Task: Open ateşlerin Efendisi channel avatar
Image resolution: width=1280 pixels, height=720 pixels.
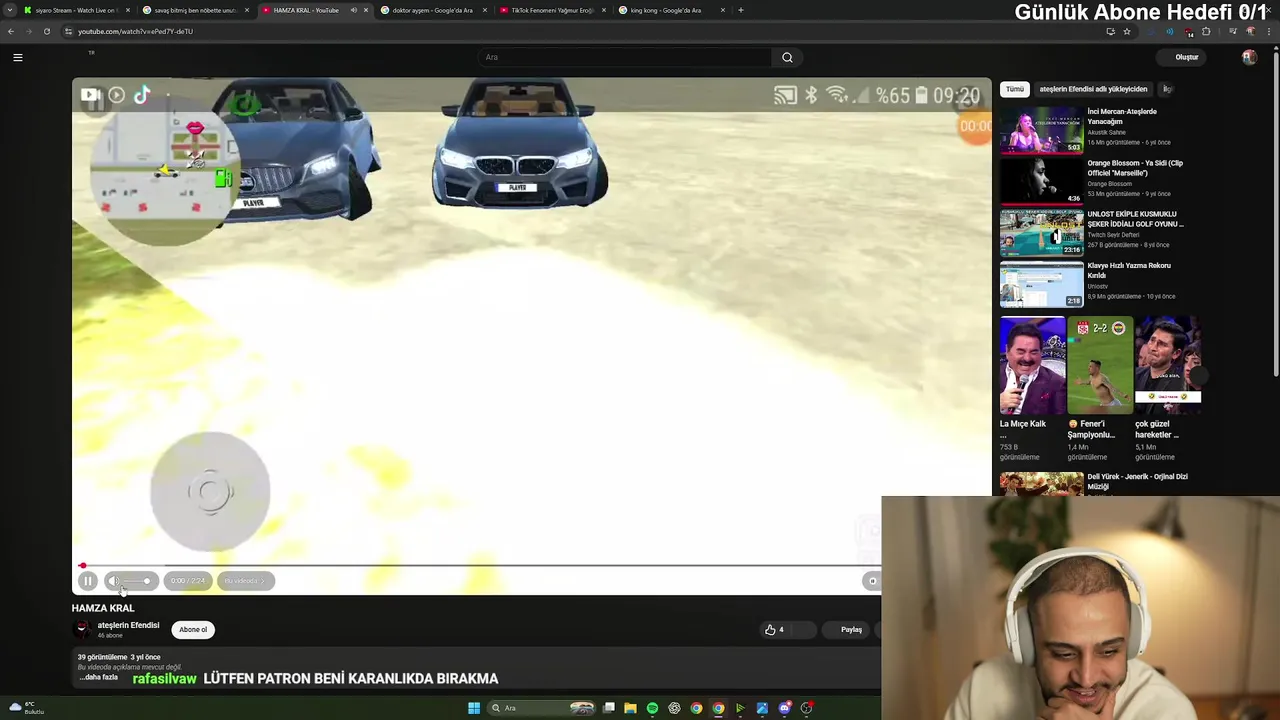Action: [x=82, y=629]
